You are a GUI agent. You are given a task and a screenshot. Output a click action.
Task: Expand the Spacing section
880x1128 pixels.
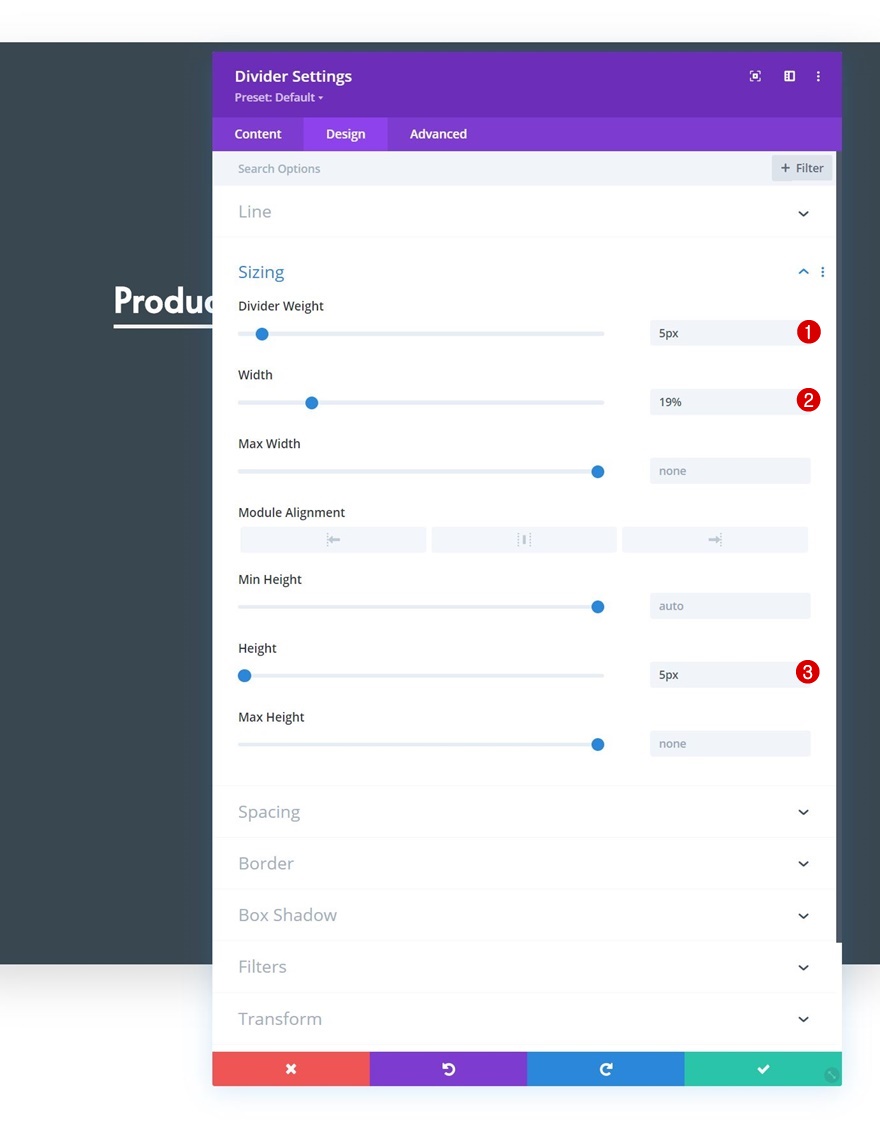(x=803, y=812)
